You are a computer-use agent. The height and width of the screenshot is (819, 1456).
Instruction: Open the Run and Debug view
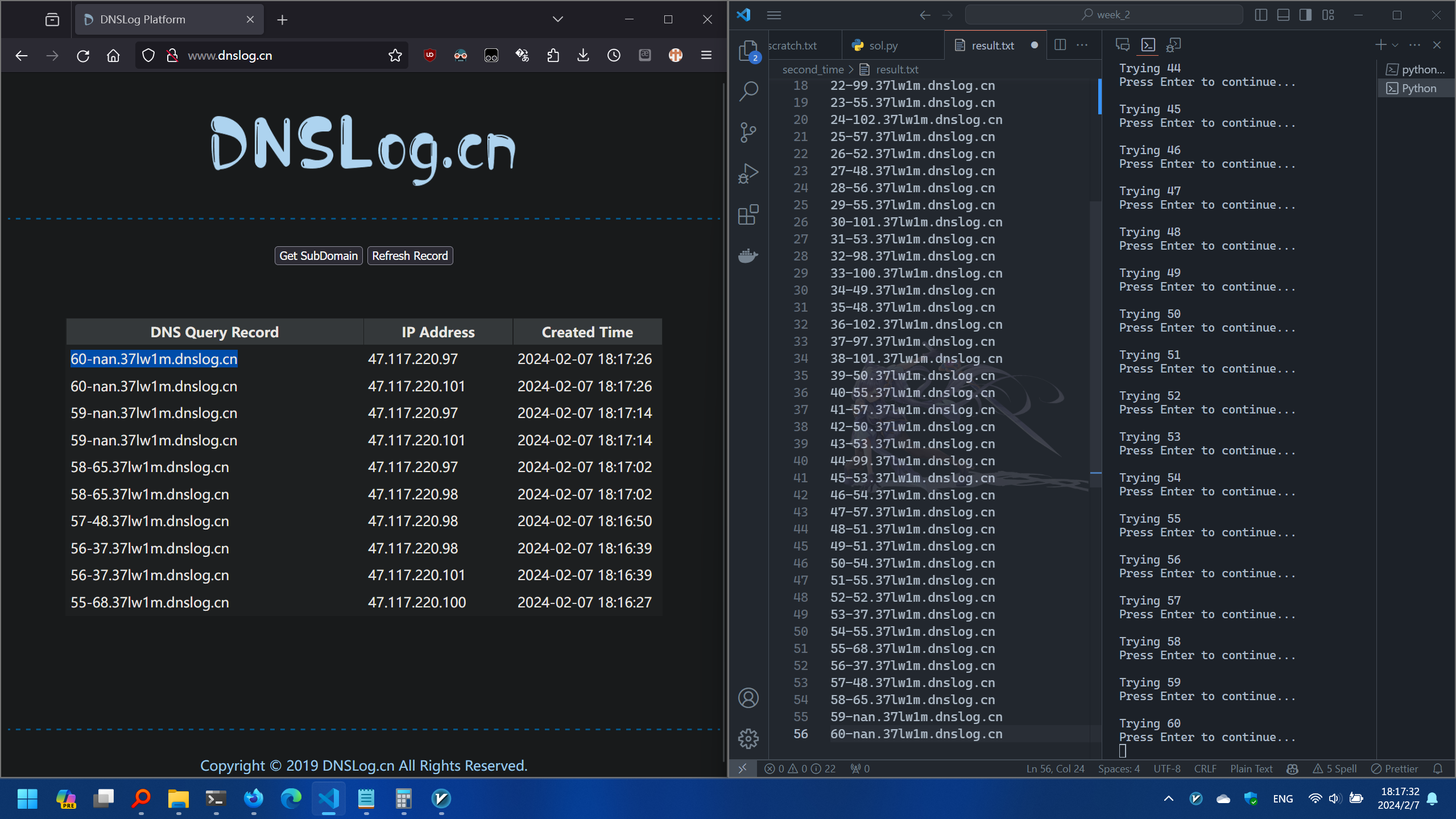[x=748, y=173]
